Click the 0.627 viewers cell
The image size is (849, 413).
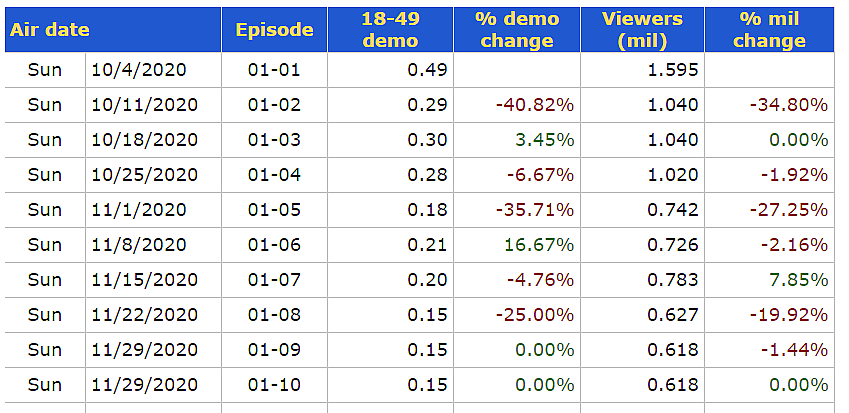pyautogui.click(x=671, y=315)
